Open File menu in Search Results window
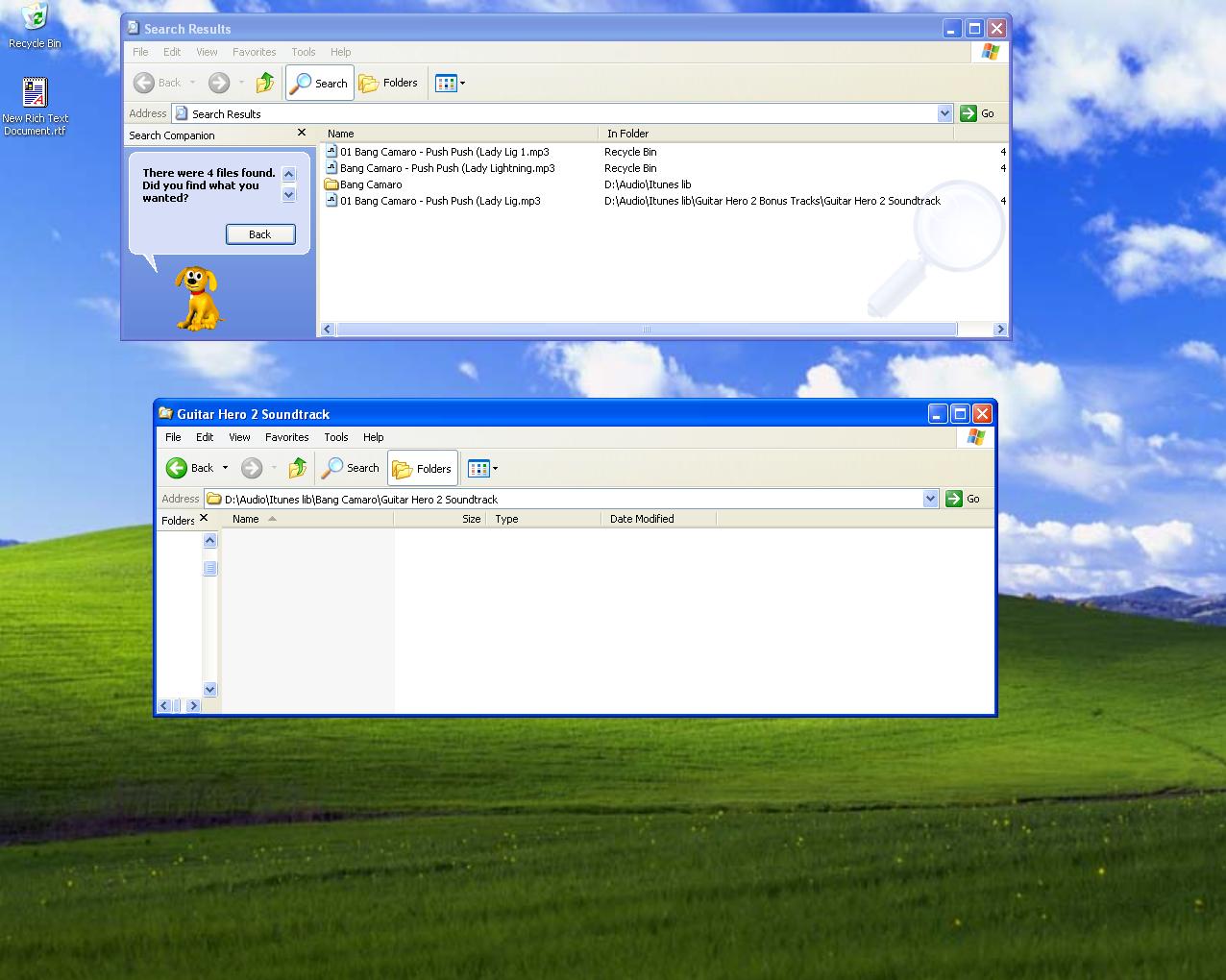 (x=140, y=52)
